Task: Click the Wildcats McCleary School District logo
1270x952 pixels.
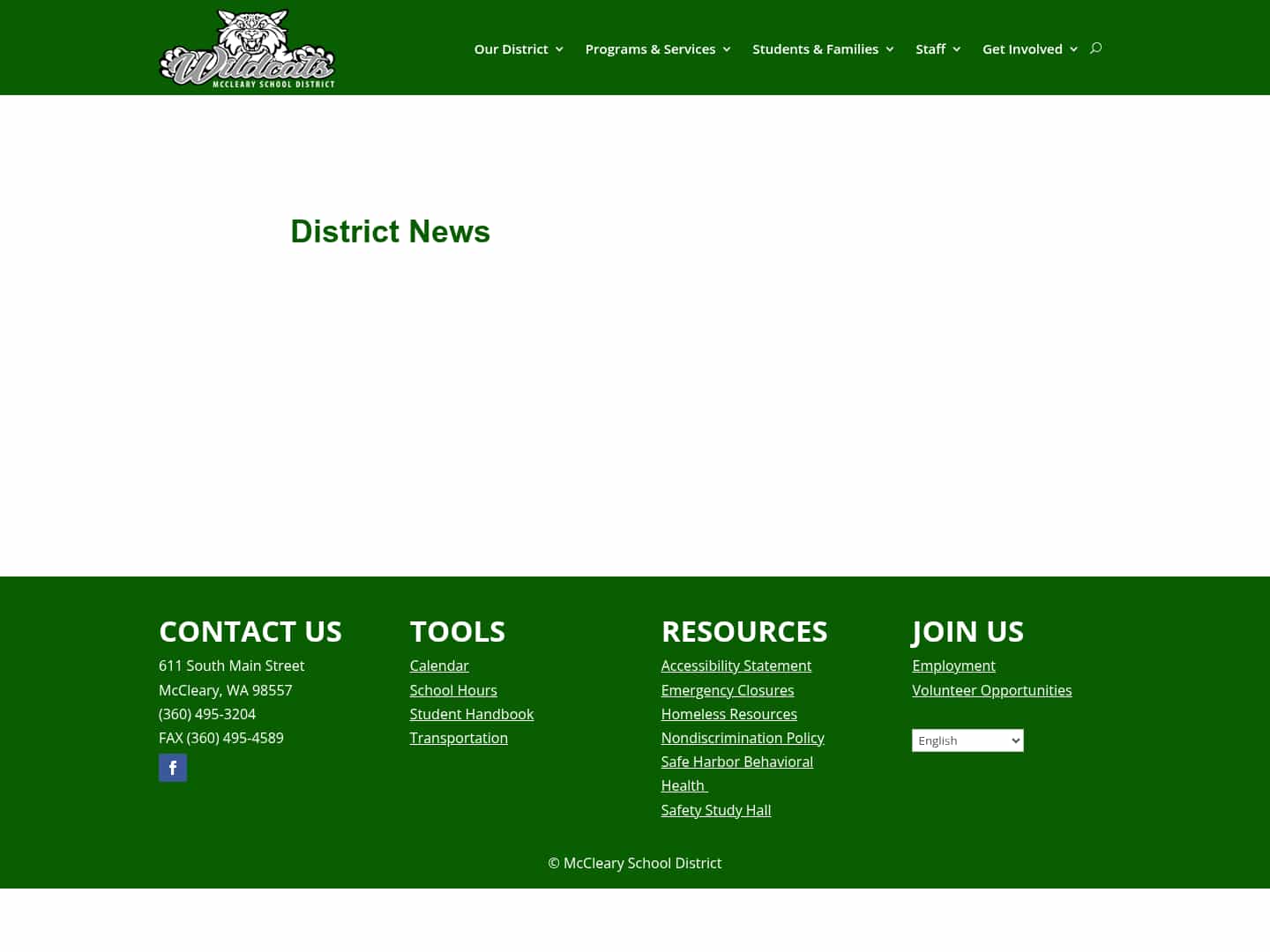Action: 247,47
